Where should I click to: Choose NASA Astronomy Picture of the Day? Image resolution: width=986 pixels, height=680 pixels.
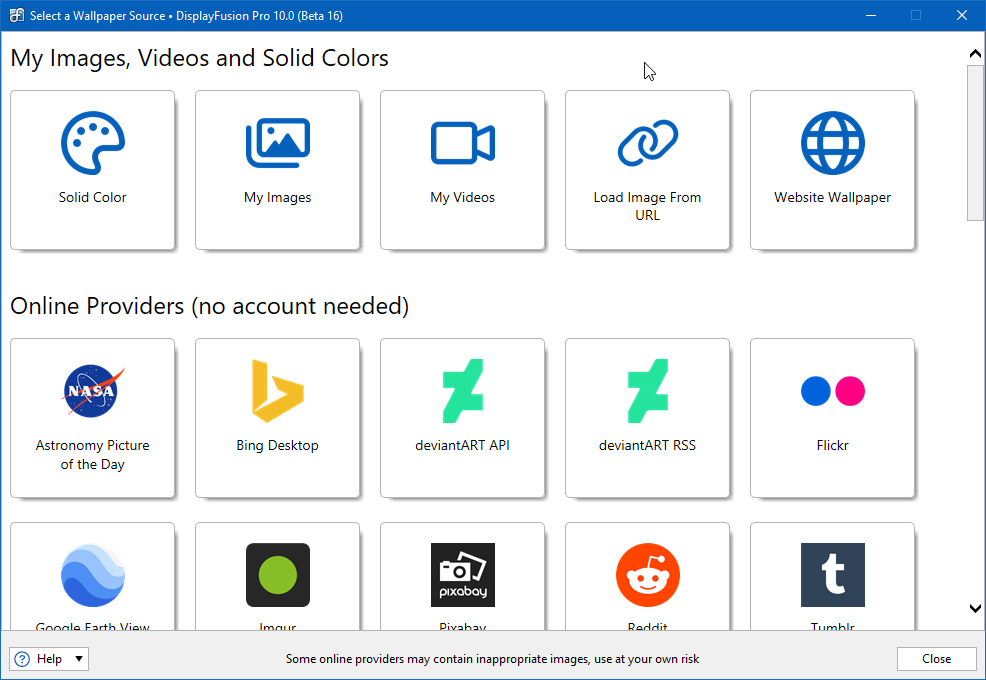tap(92, 418)
